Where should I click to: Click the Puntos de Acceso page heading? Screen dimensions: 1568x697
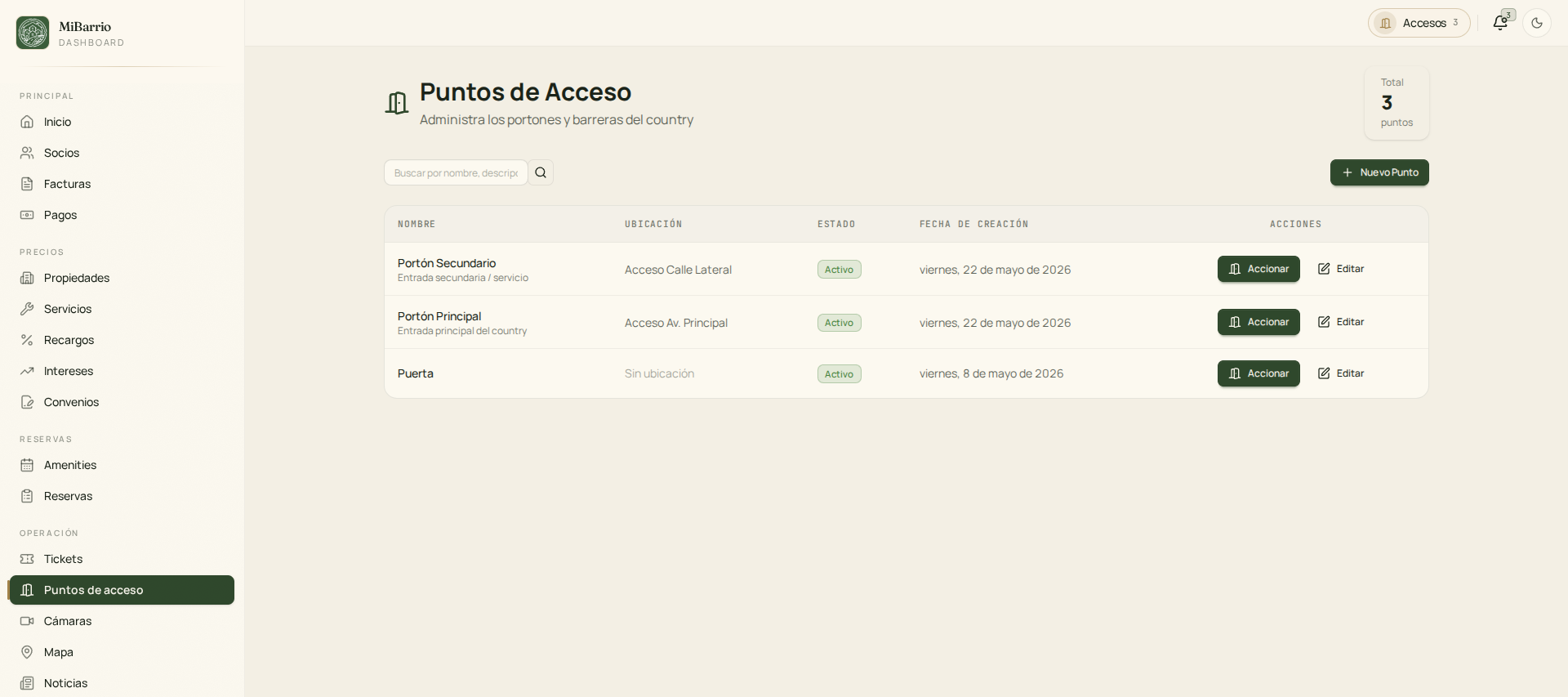[x=525, y=92]
